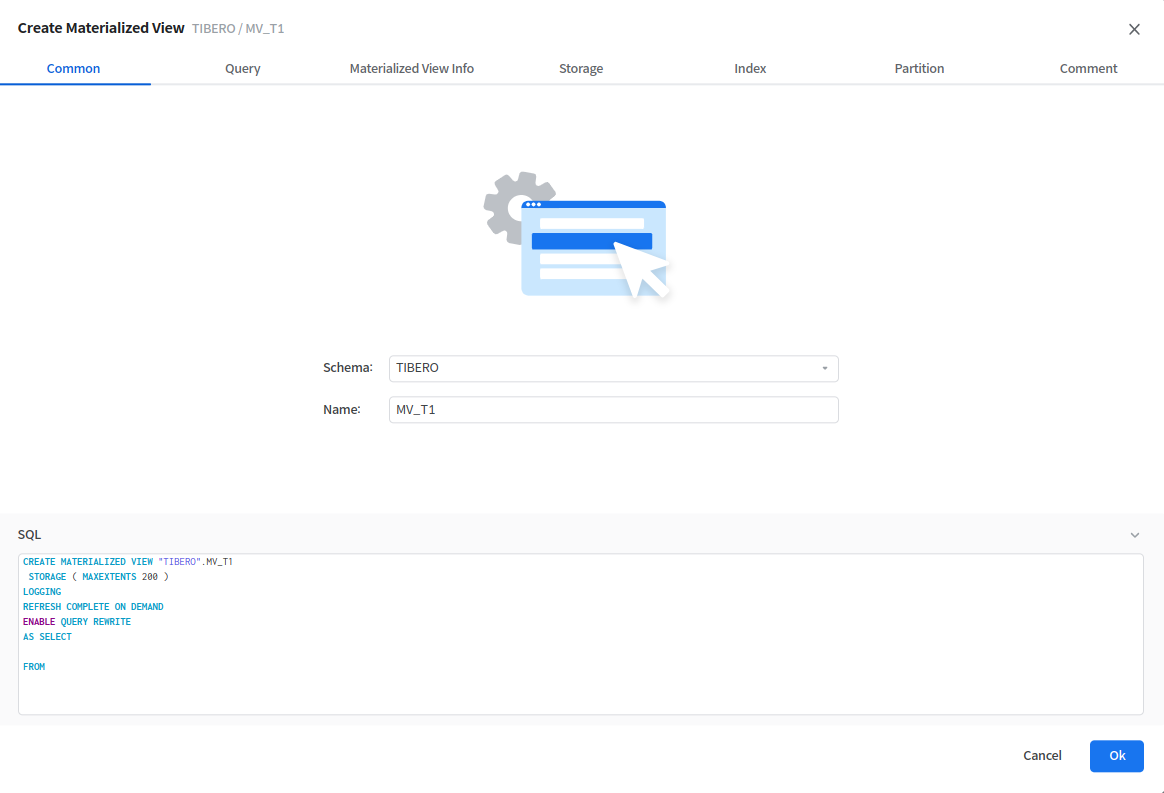Open the Comment tab
Screen dimensions: 1164x793
point(1088,68)
